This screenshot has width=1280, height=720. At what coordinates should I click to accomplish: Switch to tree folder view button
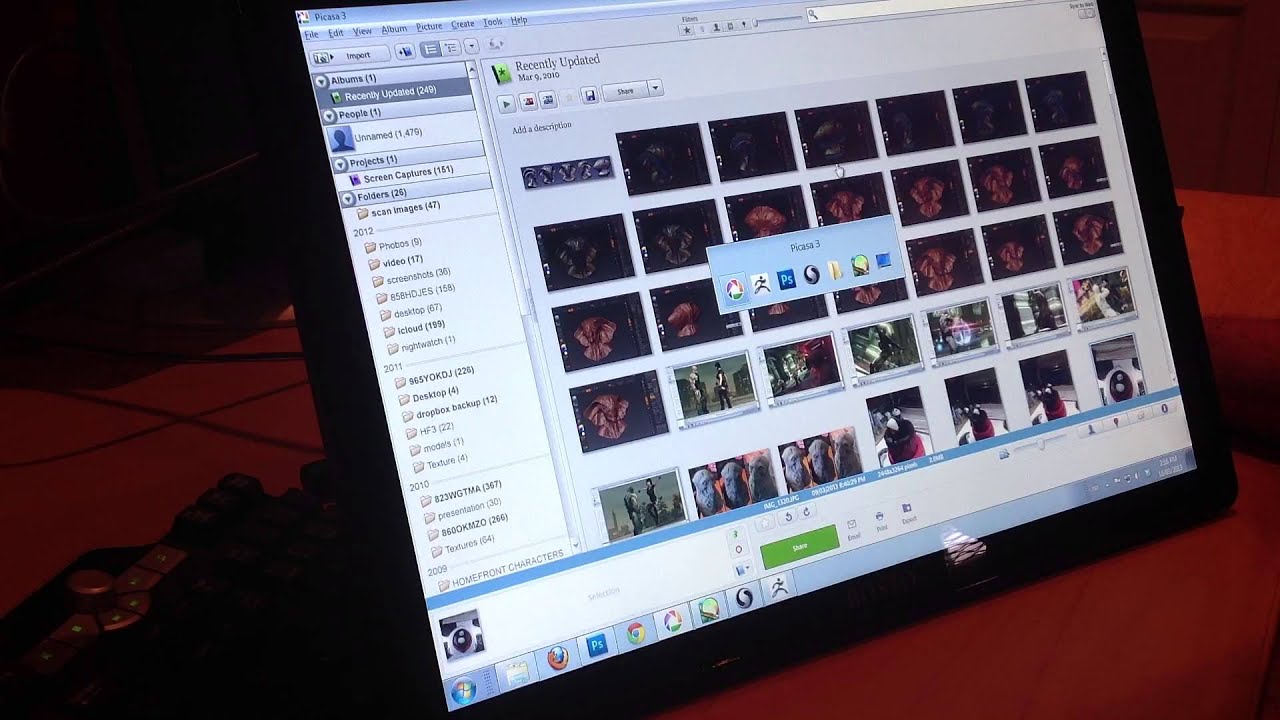[x=451, y=48]
